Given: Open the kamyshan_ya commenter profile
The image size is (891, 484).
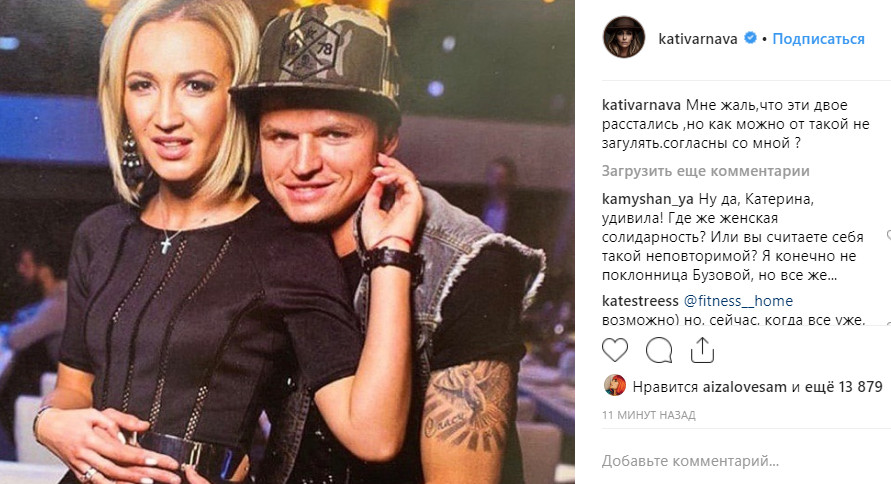Looking at the screenshot, I should (x=648, y=199).
